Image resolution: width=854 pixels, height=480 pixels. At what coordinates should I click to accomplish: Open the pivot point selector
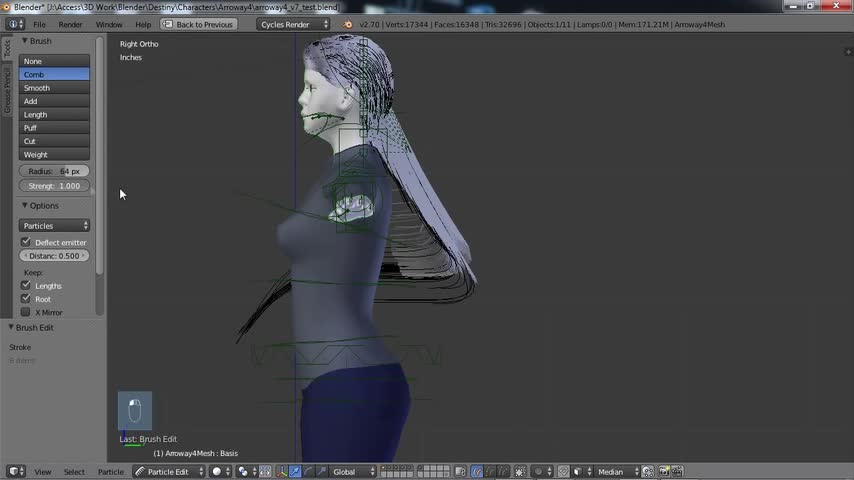tap(247, 471)
